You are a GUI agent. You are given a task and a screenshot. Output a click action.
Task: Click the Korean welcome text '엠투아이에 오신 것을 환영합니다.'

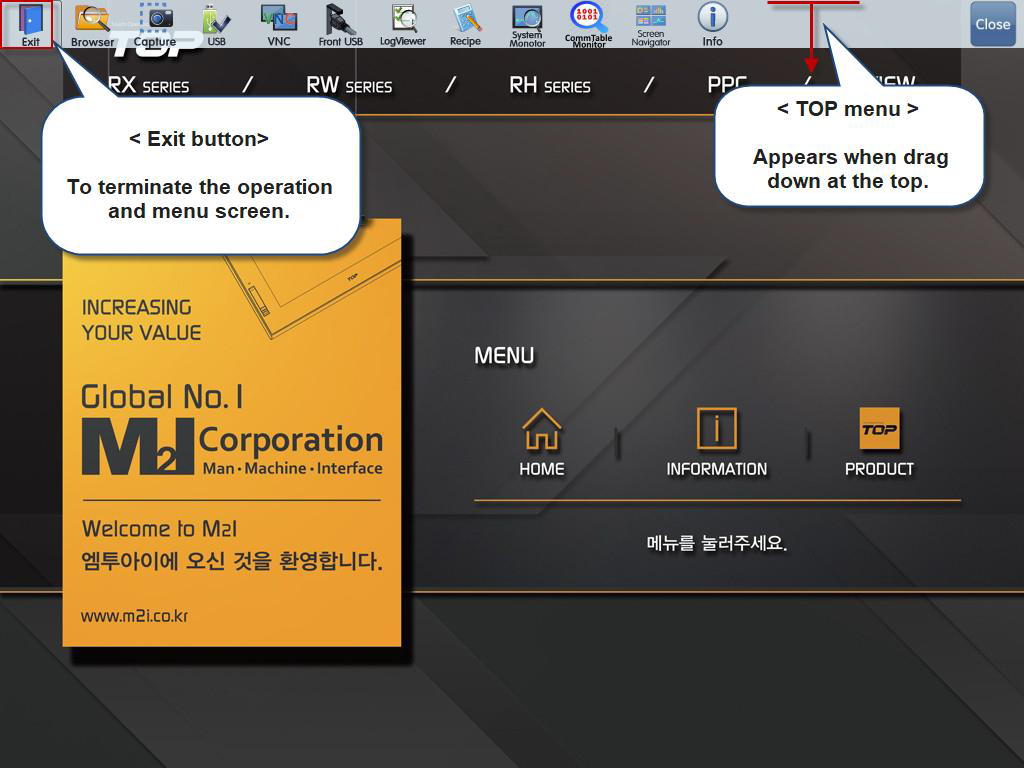tap(232, 561)
